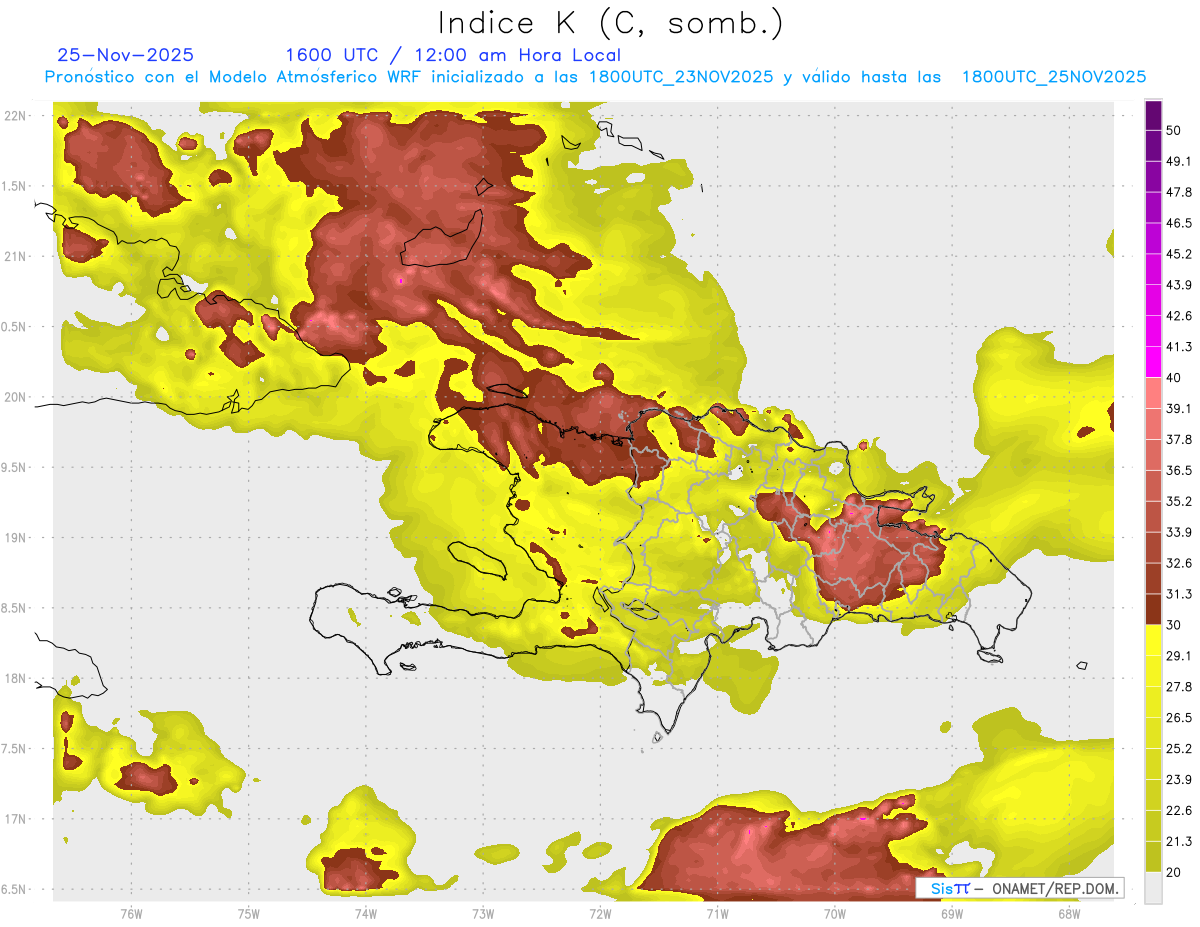Click the colorbar value "31.3"
The width and height of the screenshot is (1200, 927).
click(x=1179, y=594)
